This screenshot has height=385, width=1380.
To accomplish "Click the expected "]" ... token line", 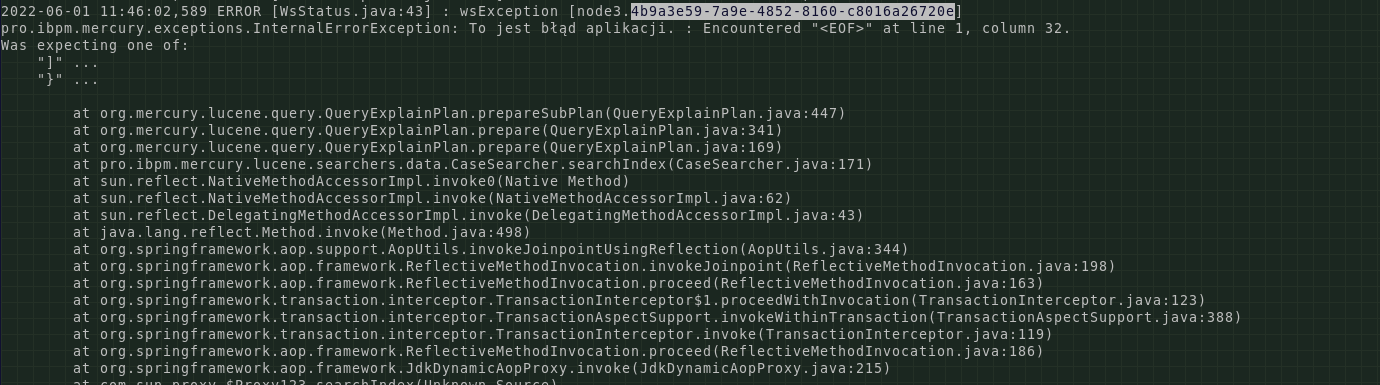I will 68,62.
